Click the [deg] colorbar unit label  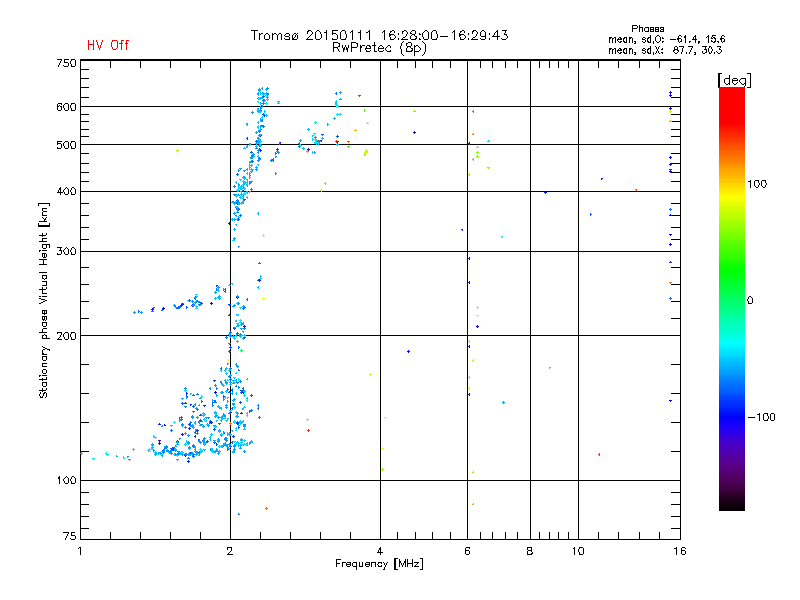[x=734, y=80]
